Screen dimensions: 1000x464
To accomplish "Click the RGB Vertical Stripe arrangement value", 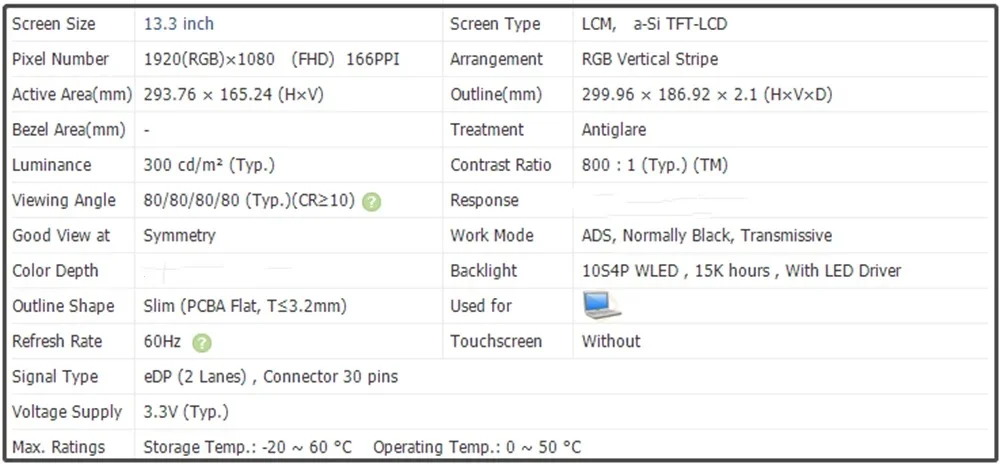I will point(650,60).
